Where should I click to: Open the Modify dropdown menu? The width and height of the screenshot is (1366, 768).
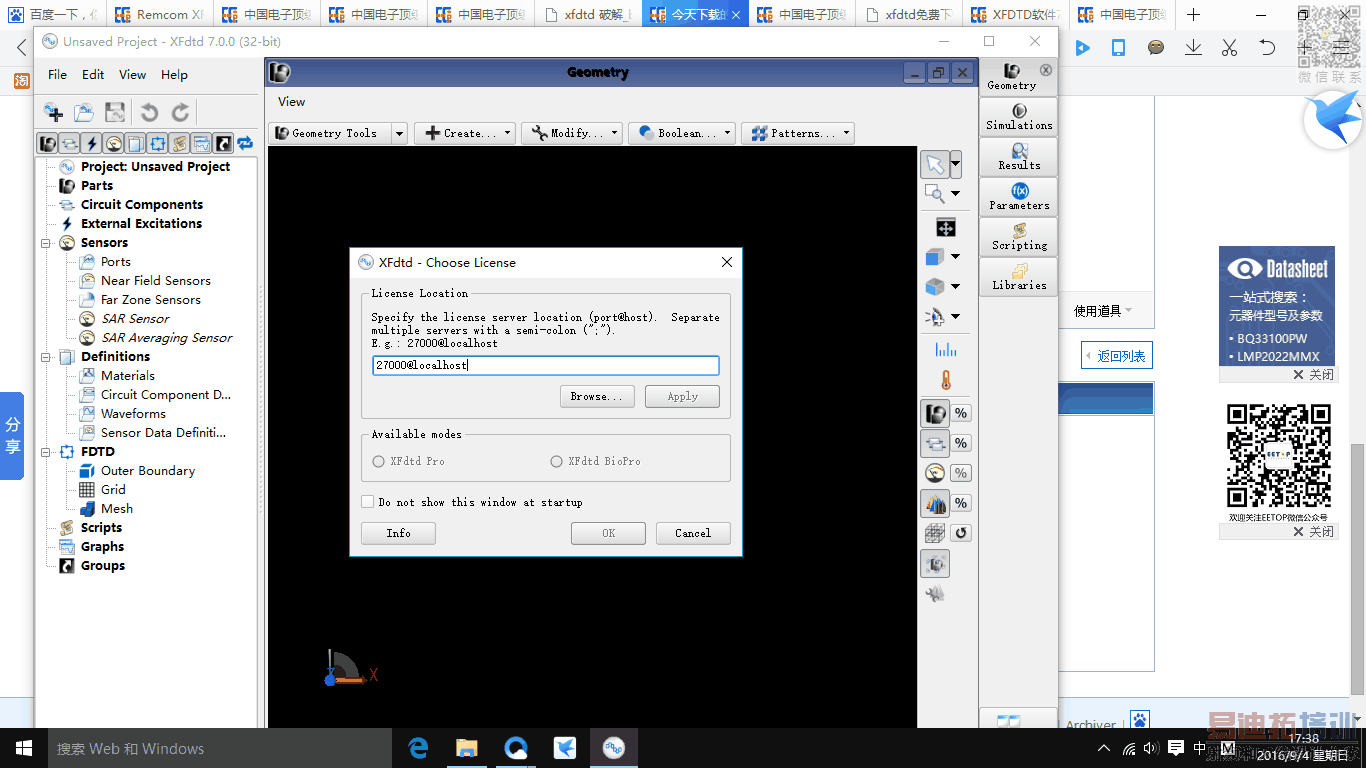click(x=572, y=133)
